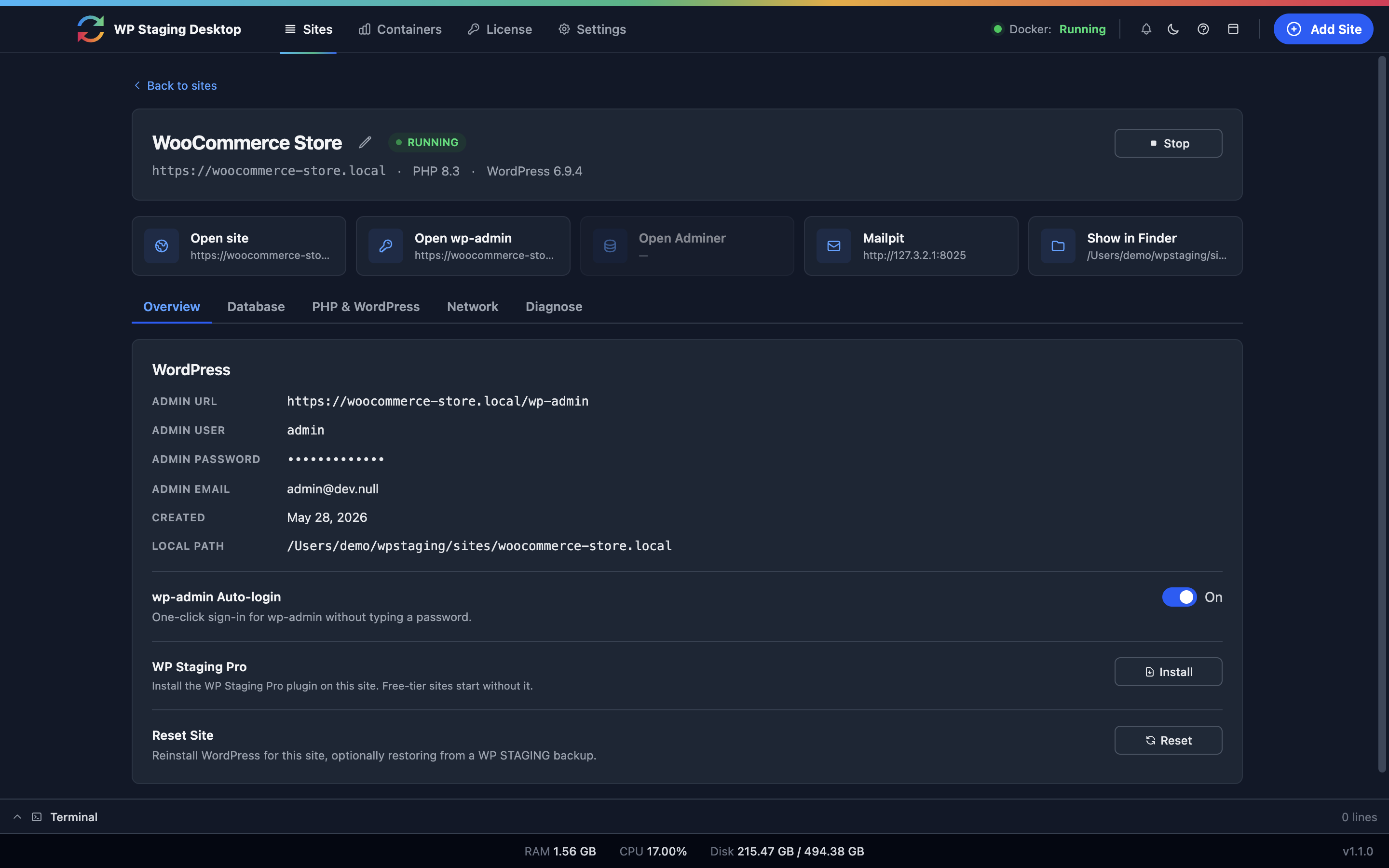This screenshot has width=1389, height=868.
Task: Open site card title text
Action: tap(219, 238)
